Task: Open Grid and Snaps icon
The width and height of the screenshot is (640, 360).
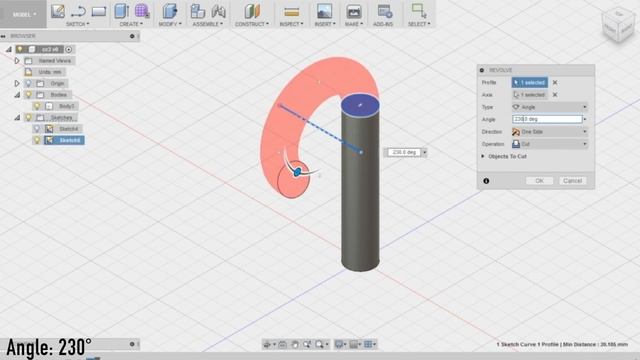Action: coord(353,344)
